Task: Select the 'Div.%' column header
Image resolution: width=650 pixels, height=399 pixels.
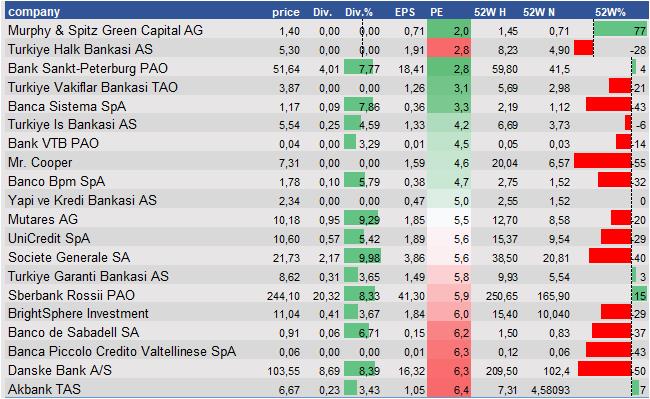Action: 359,12
